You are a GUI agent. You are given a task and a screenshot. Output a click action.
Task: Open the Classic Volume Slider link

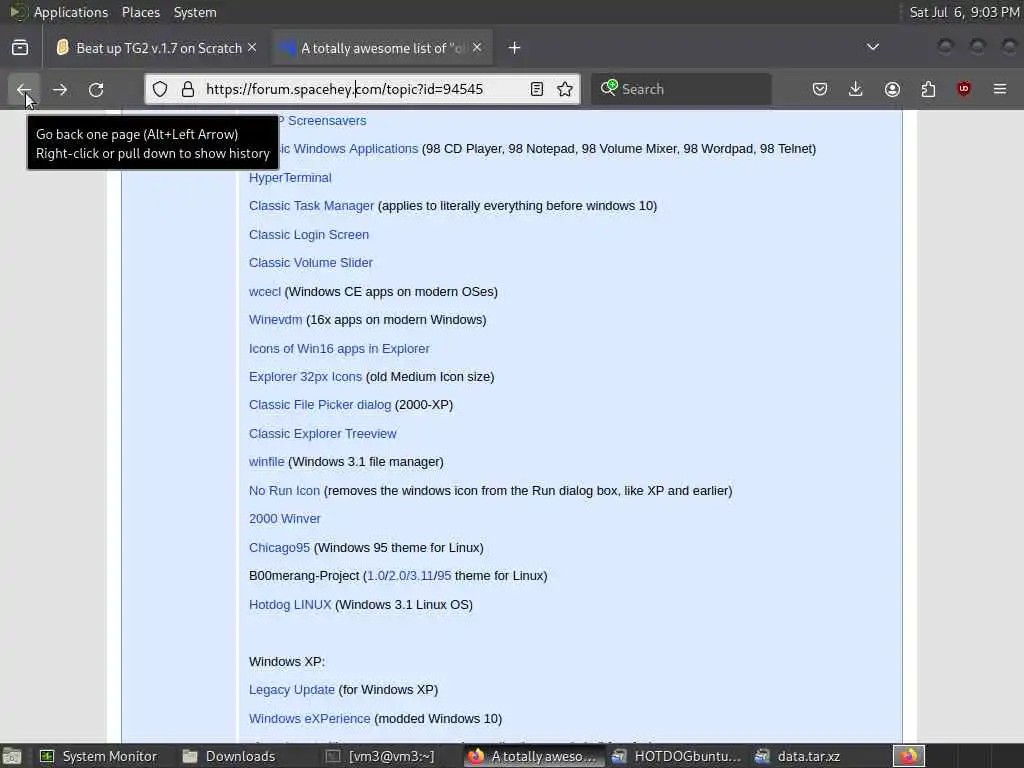click(x=311, y=263)
